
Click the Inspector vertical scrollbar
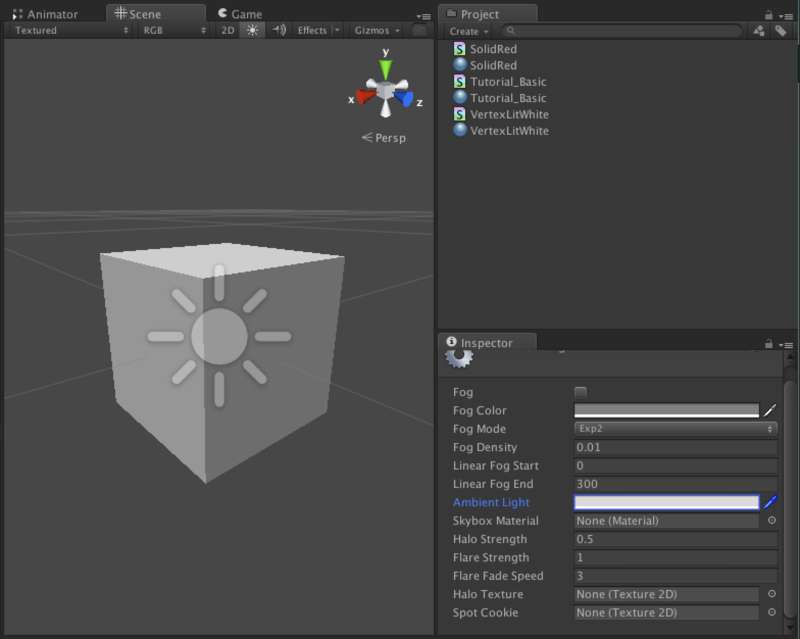coord(790,499)
